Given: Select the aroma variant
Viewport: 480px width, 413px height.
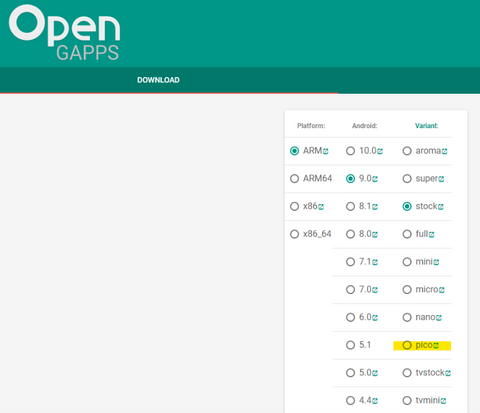Looking at the screenshot, I should tap(407, 151).
